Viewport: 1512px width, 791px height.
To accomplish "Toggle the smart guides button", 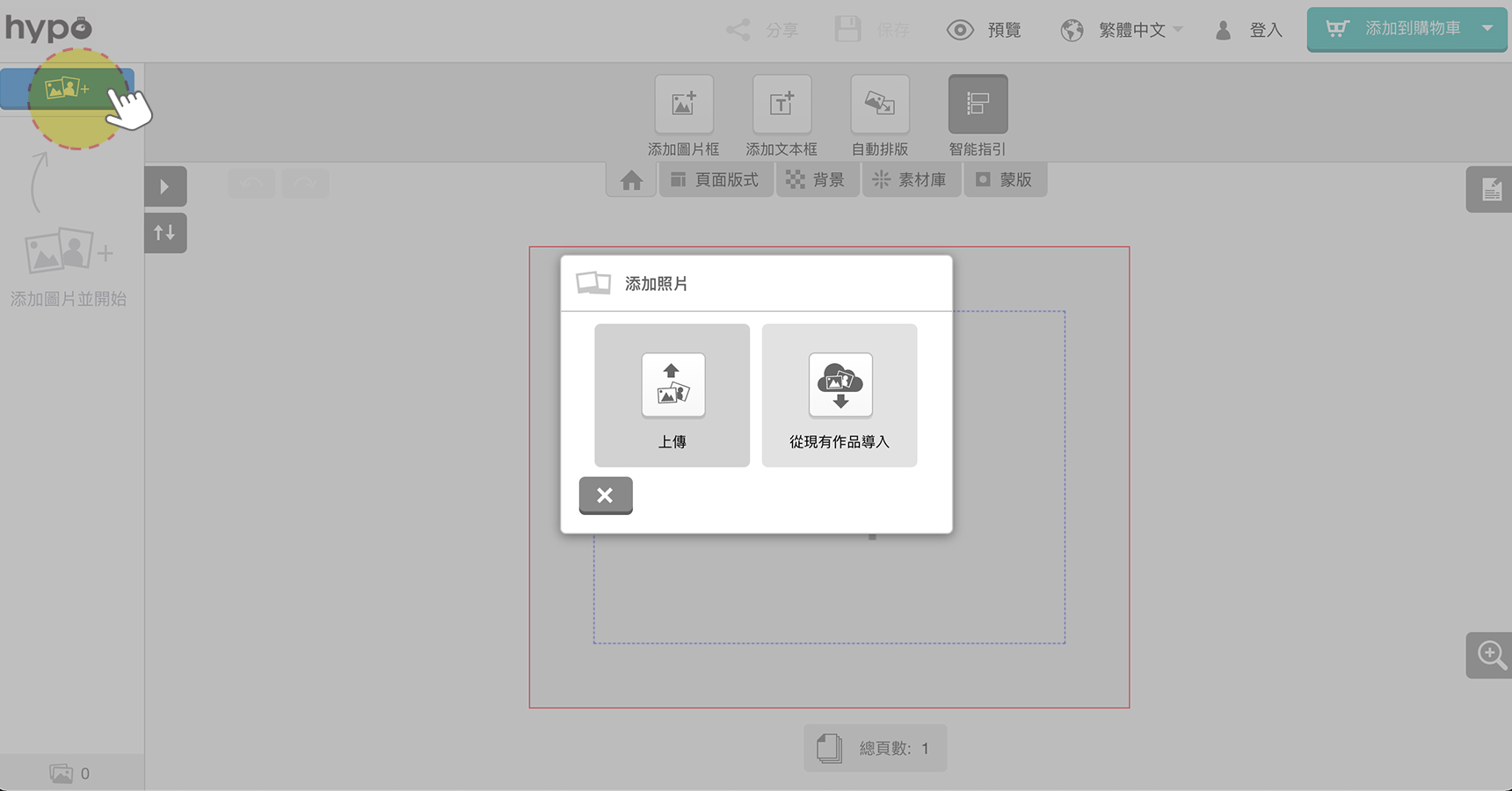I will pos(977,105).
